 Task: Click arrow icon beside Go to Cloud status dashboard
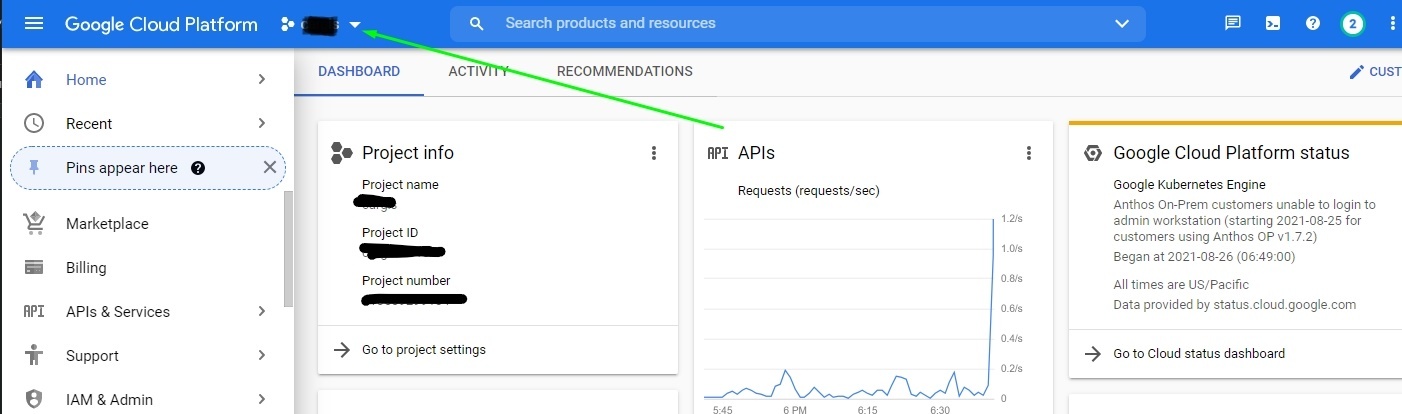(1094, 354)
